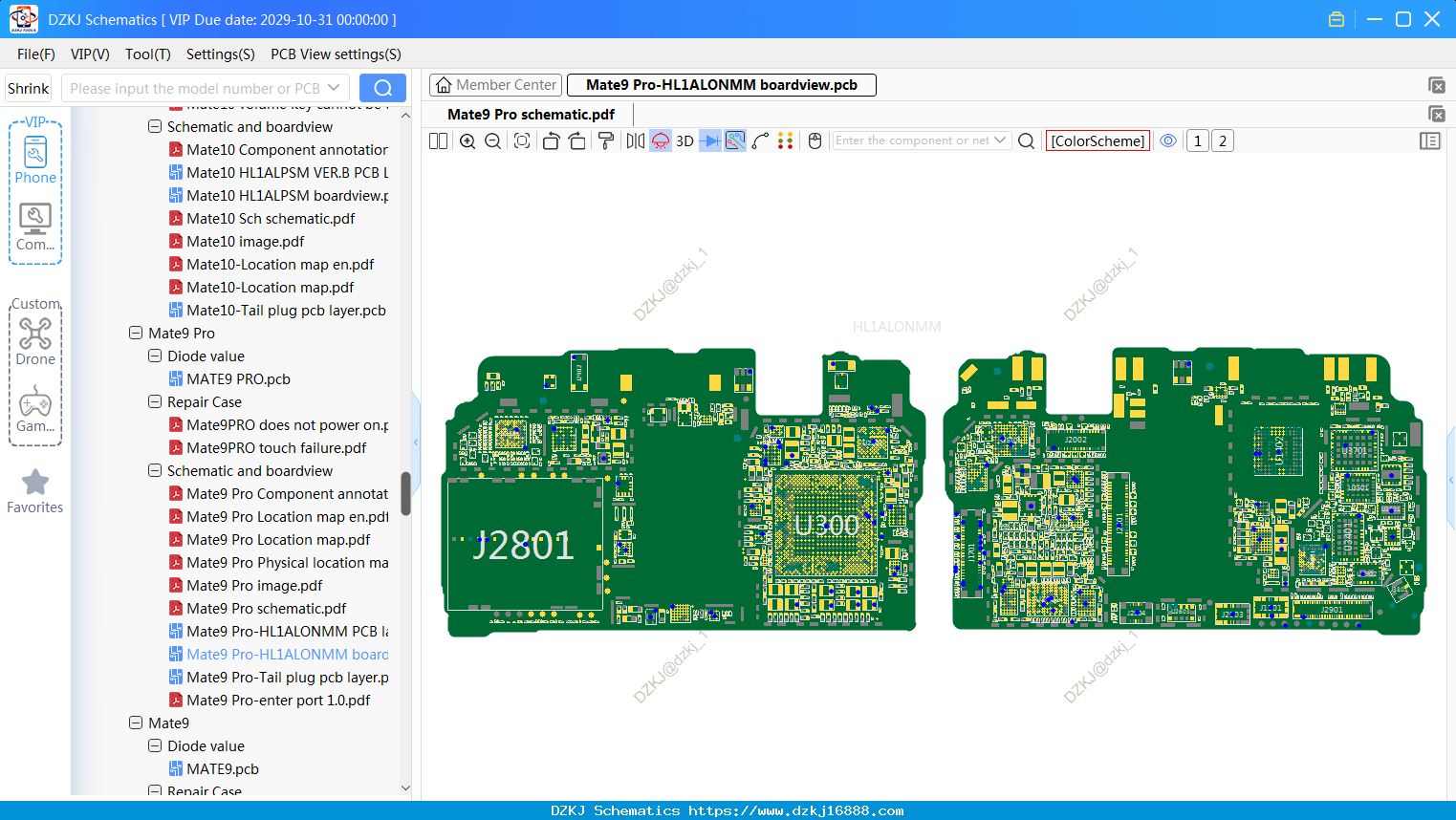Click the tree panel vertical scrollbar thumb
The image size is (1456, 820).
pos(405,494)
